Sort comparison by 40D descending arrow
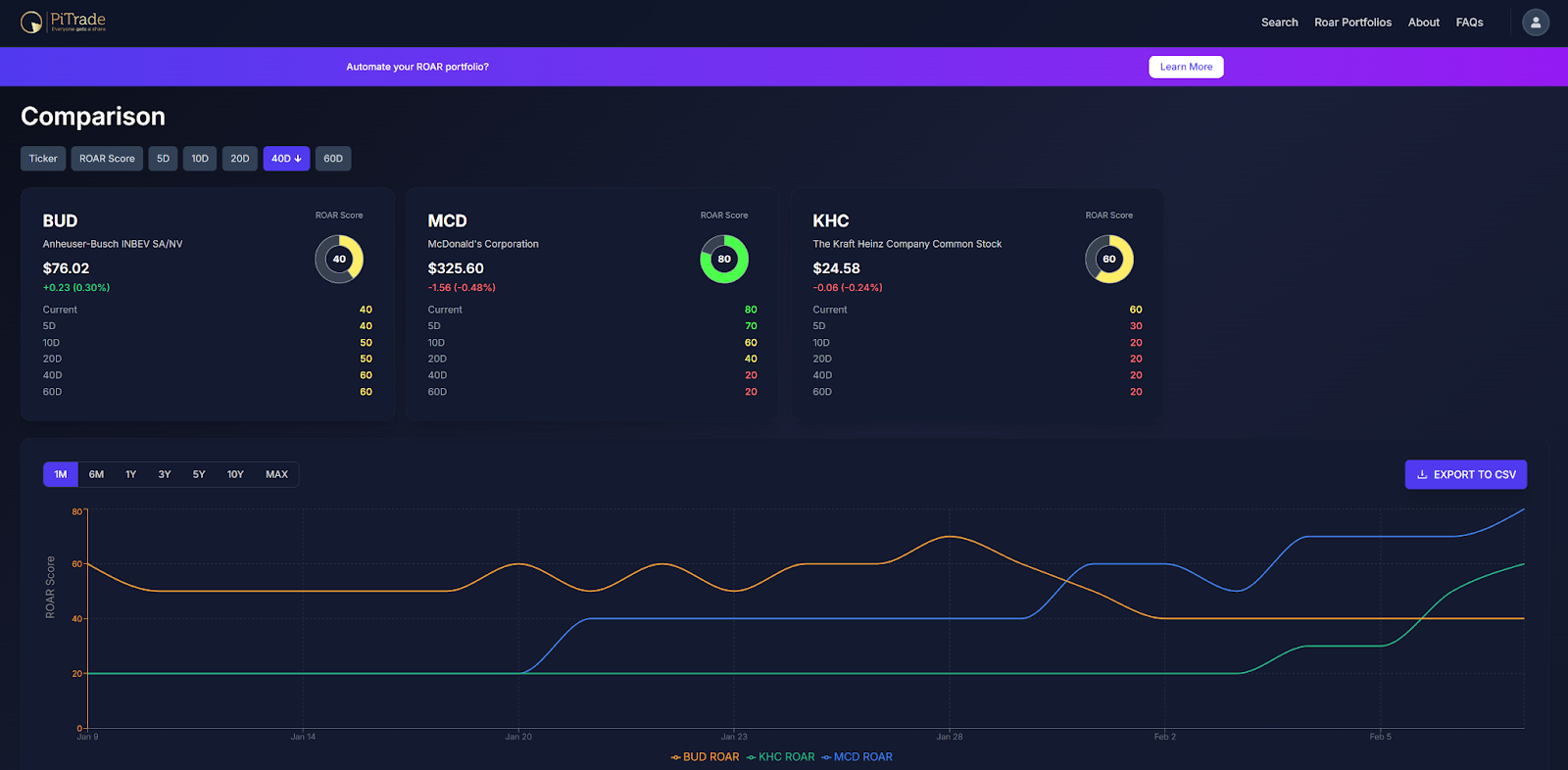The height and width of the screenshot is (770, 1568). 286,159
